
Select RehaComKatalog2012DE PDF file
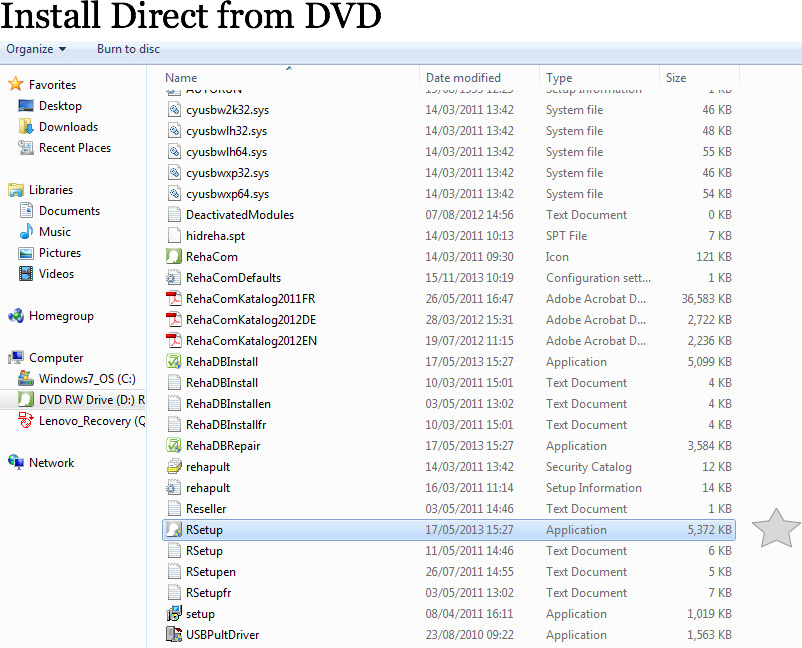point(251,320)
